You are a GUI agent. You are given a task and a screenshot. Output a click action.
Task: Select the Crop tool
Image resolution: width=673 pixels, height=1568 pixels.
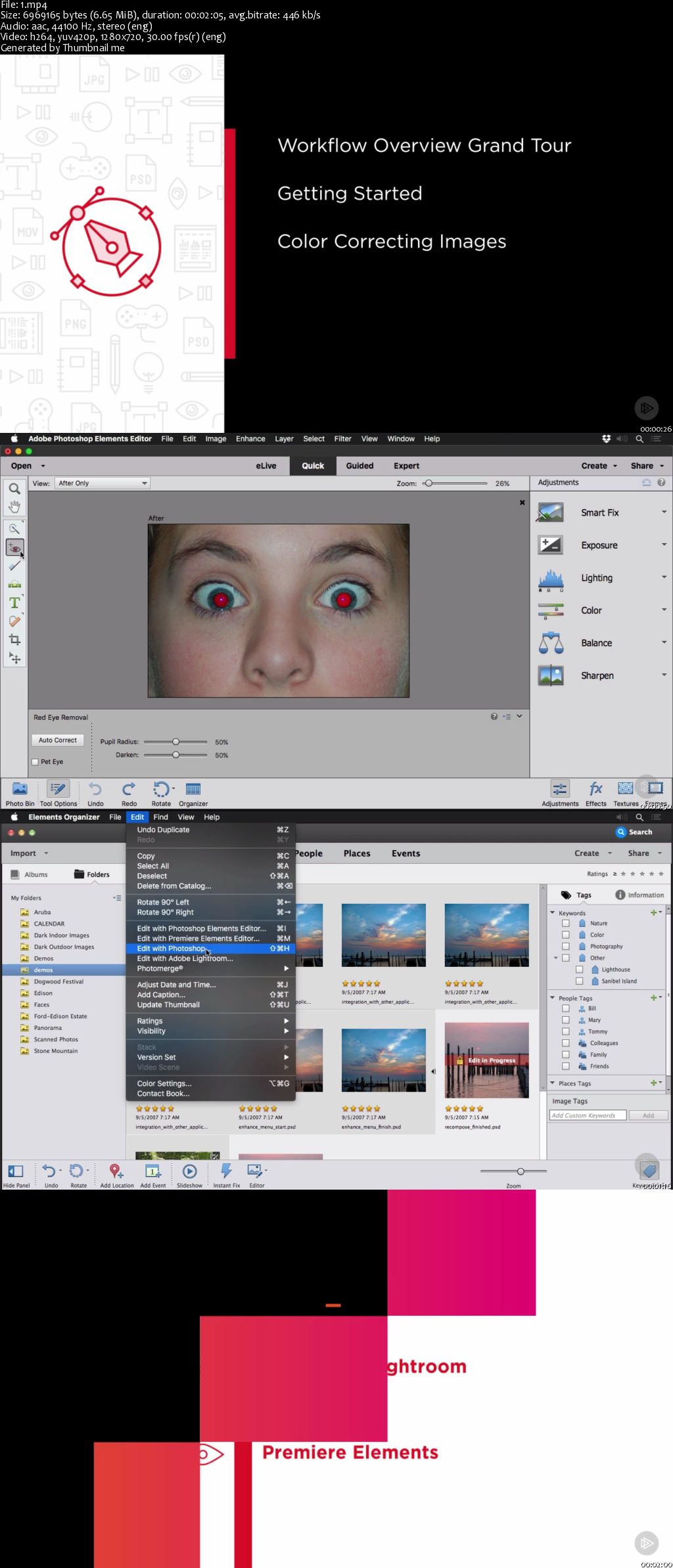[x=14, y=639]
